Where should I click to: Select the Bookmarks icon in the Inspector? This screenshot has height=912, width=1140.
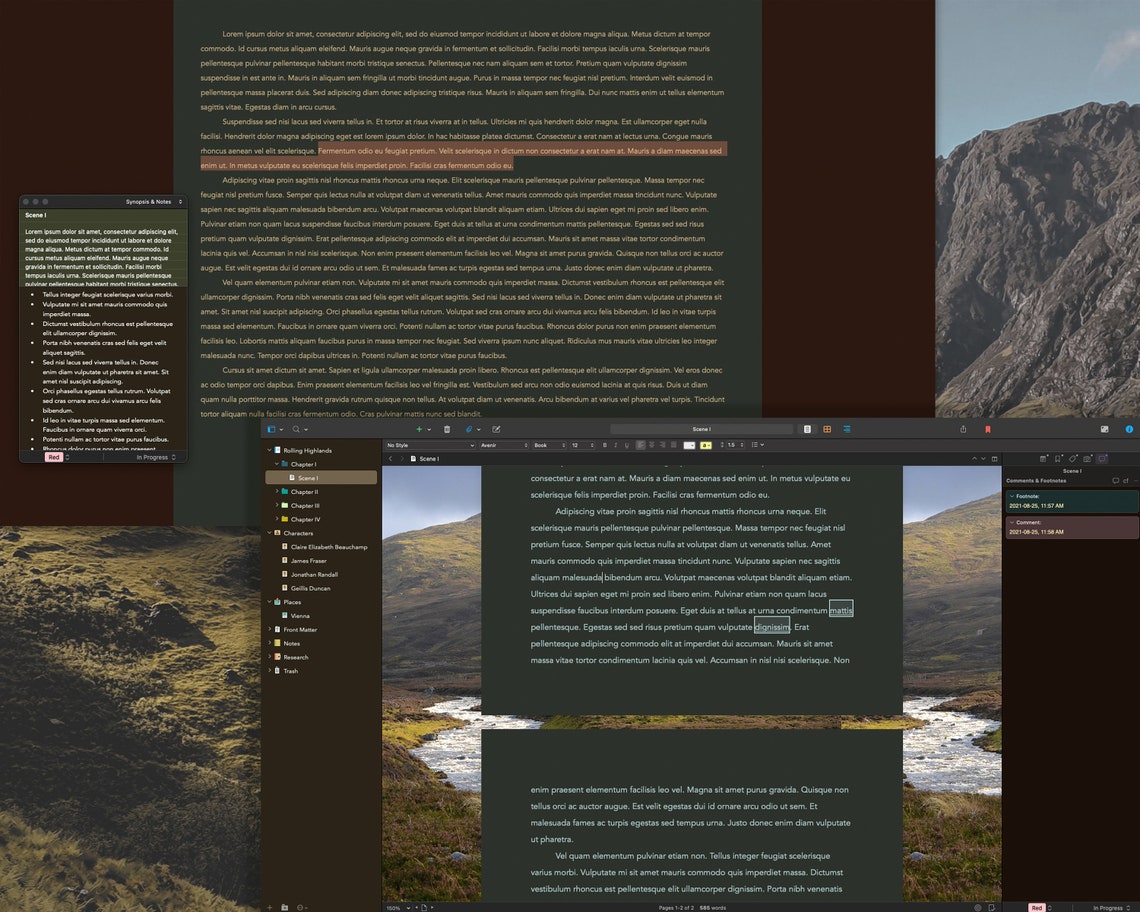coord(1058,459)
